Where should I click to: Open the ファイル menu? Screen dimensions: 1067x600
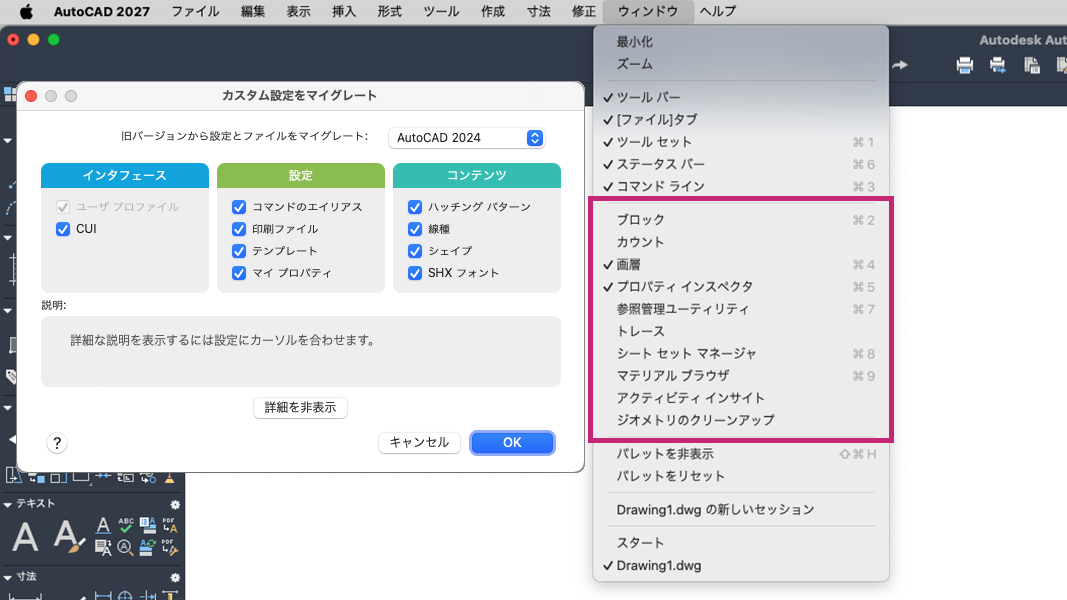click(195, 12)
